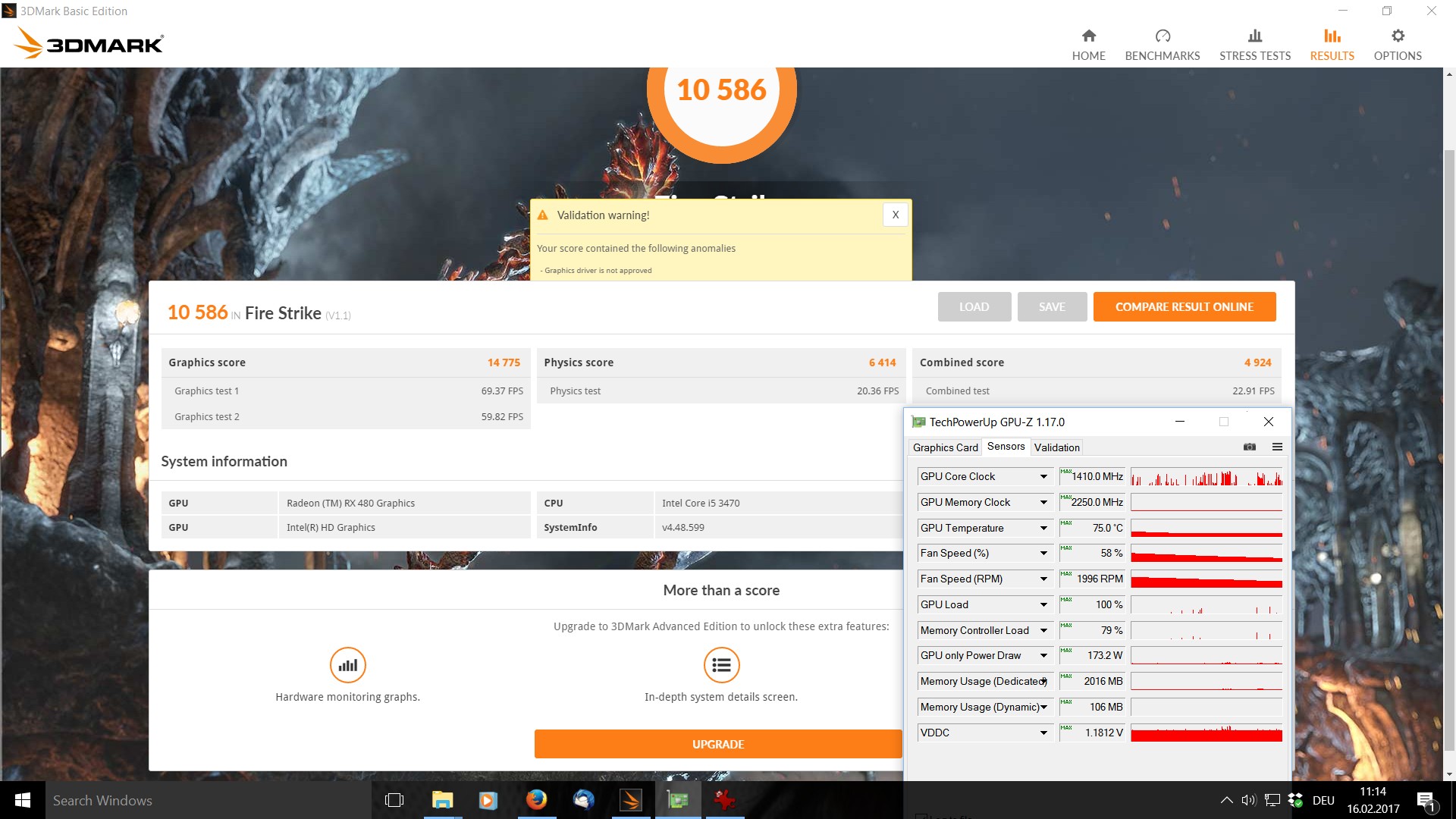Switch to the Validation tab

tap(1056, 447)
